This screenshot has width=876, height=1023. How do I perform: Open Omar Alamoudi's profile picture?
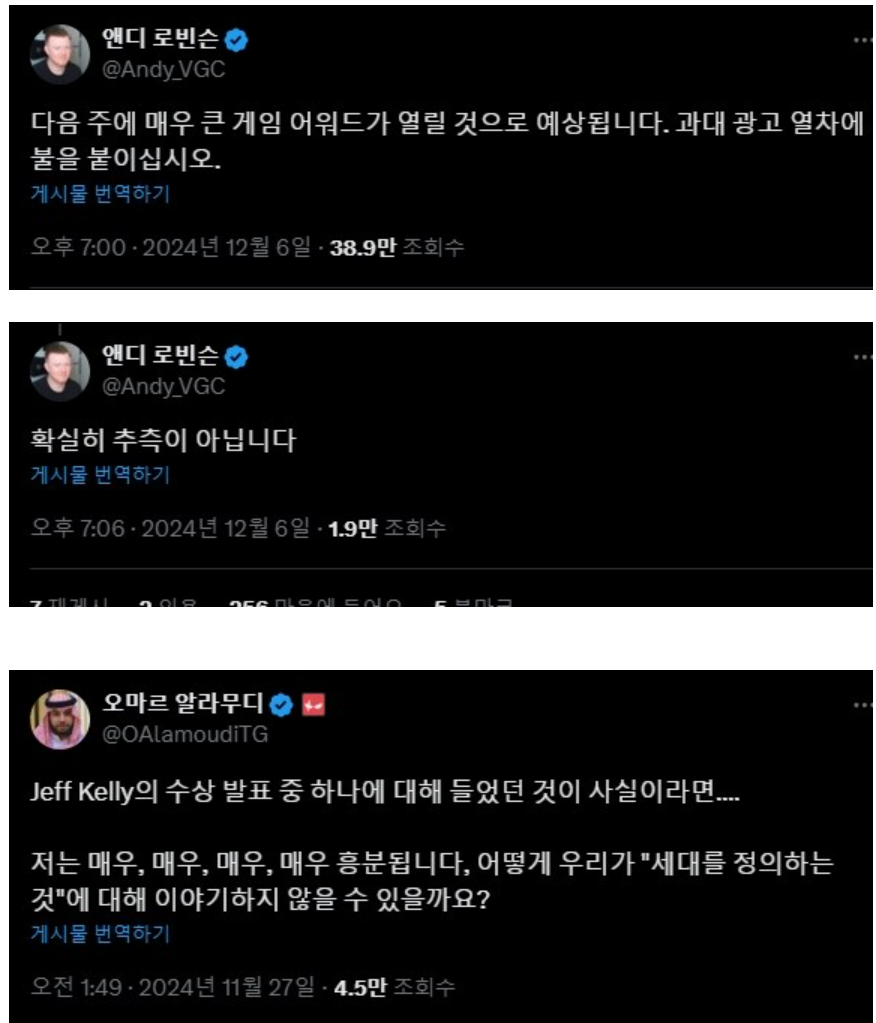(60, 720)
